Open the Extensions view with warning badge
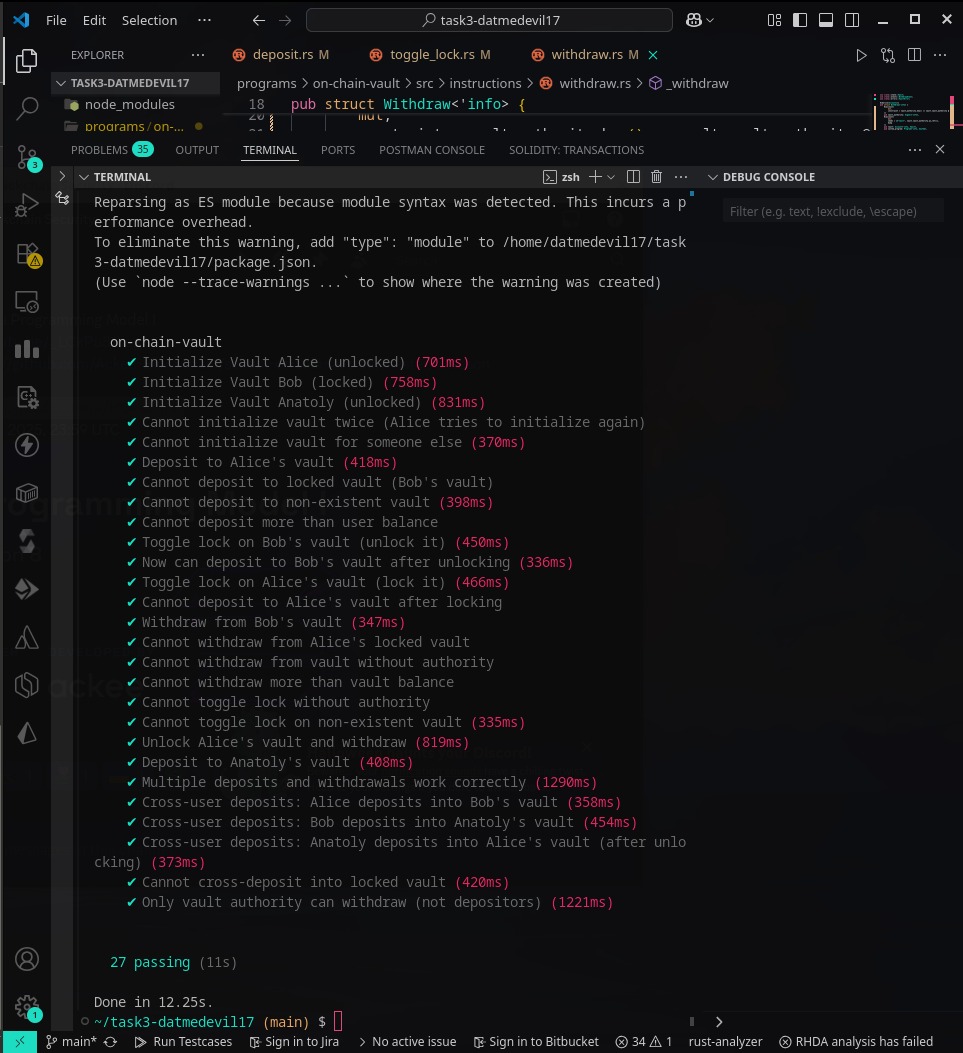This screenshot has height=1053, width=963. pos(27,253)
